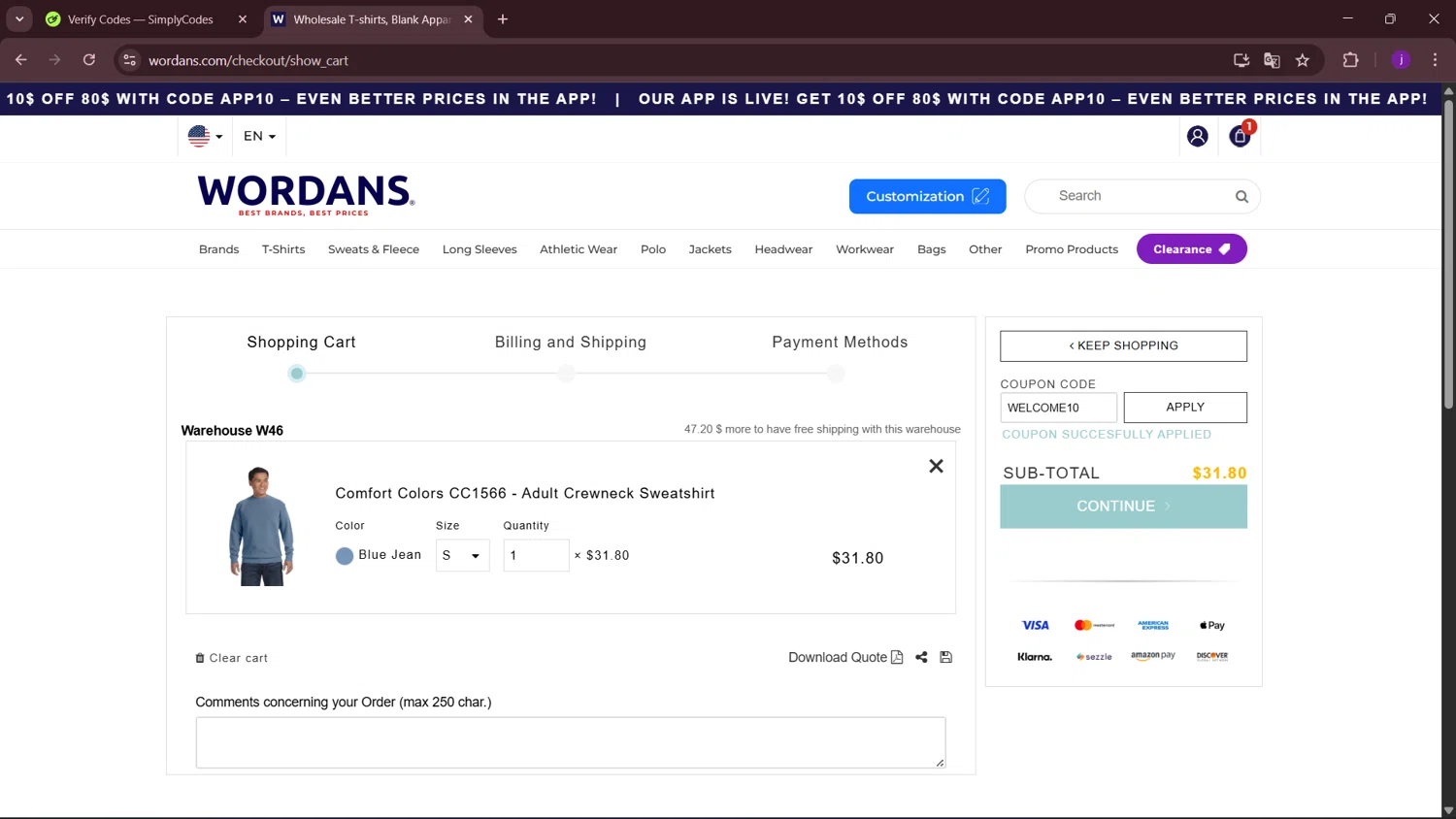Image resolution: width=1456 pixels, height=819 pixels.
Task: Open Chrome profile avatar
Action: click(x=1401, y=60)
